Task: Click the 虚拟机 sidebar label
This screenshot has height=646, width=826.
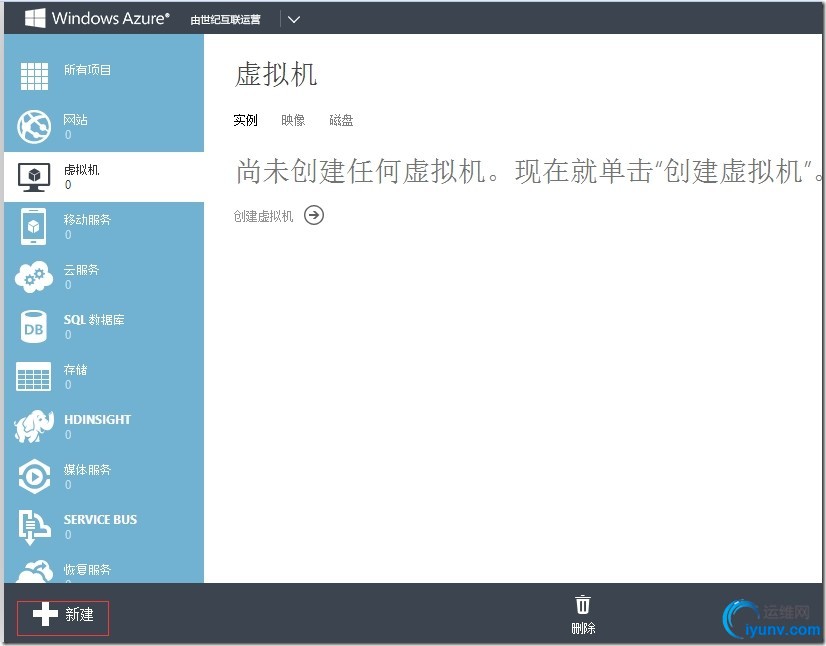Action: point(82,170)
